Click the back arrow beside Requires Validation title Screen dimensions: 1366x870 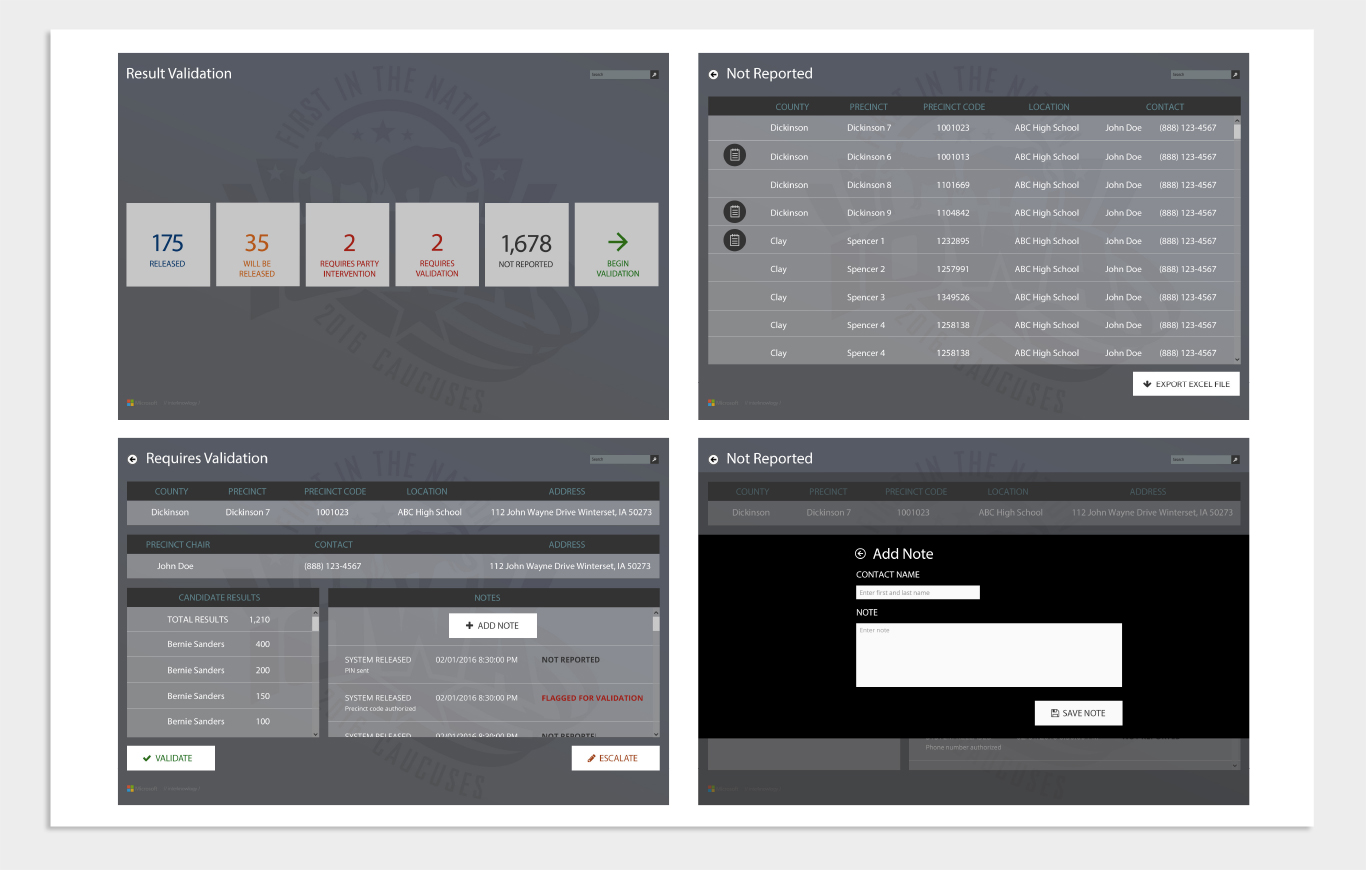(132, 459)
